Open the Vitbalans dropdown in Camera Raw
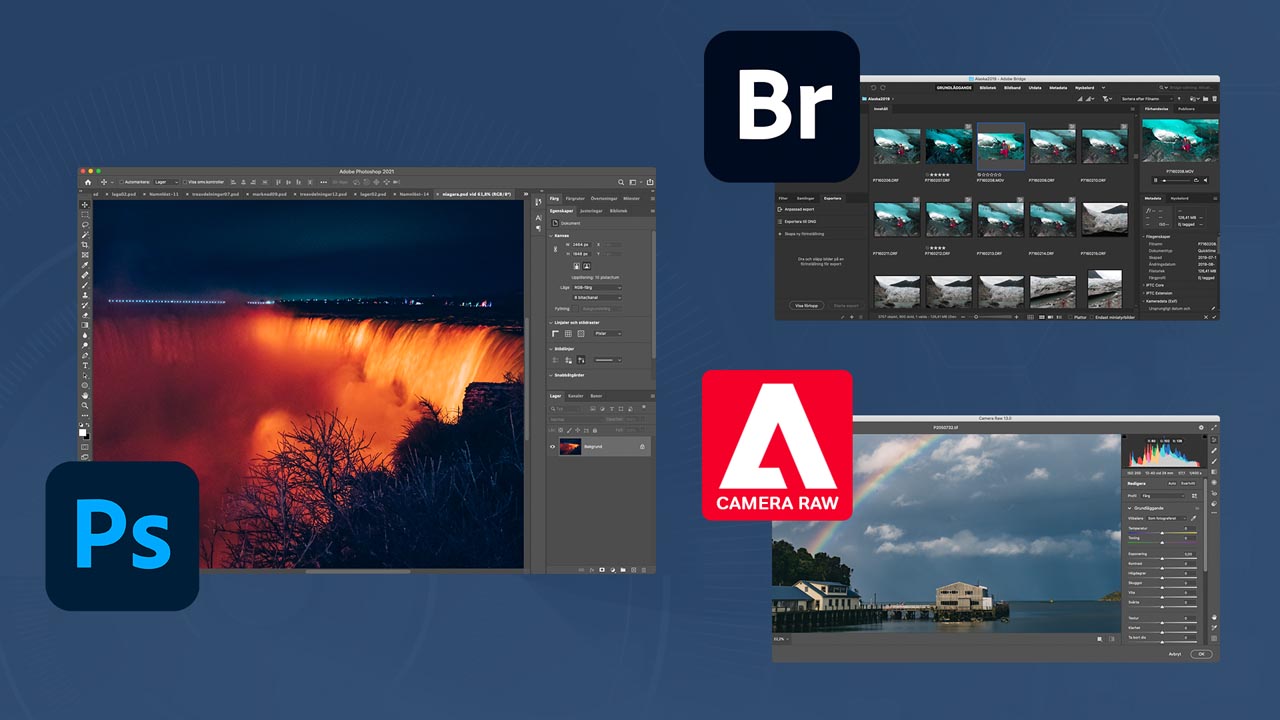1280x720 pixels. pyautogui.click(x=1167, y=518)
